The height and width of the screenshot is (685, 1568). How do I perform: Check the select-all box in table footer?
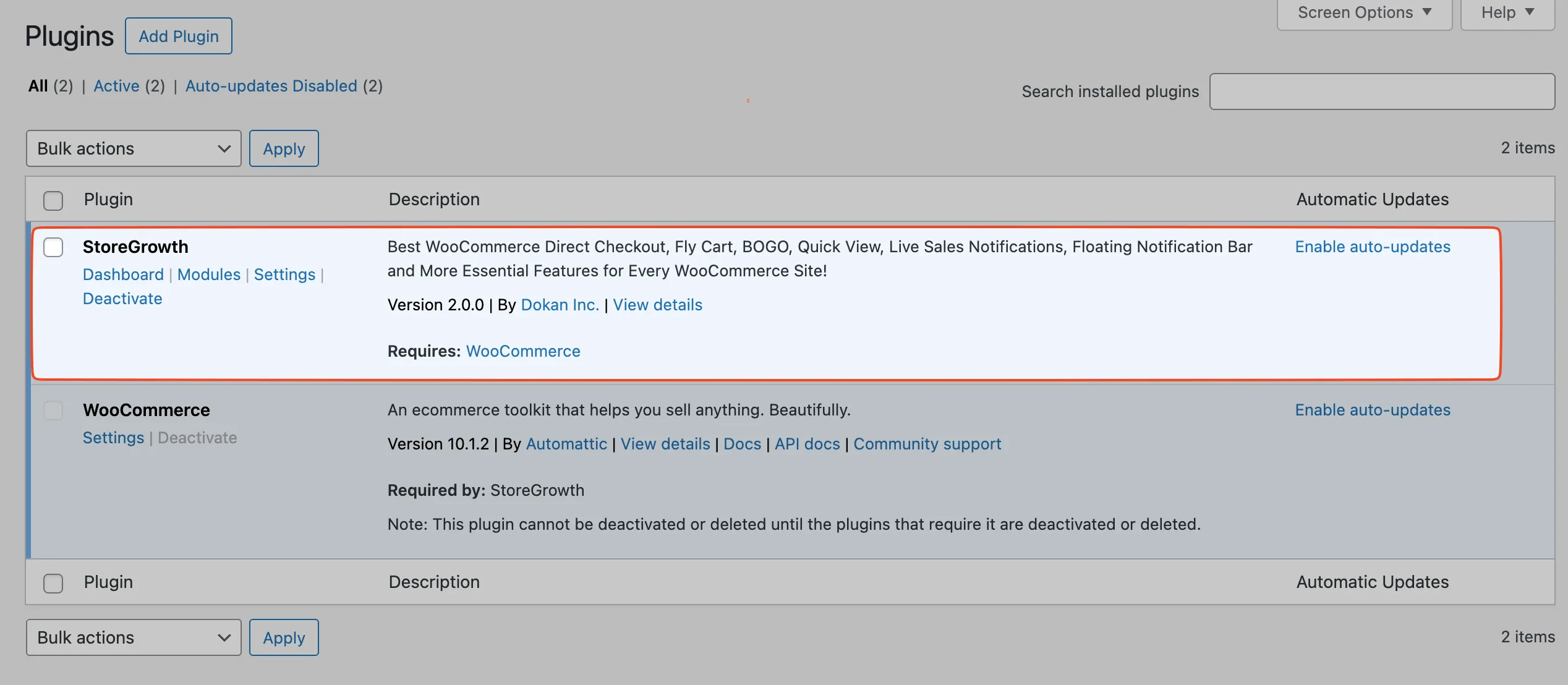(x=53, y=583)
